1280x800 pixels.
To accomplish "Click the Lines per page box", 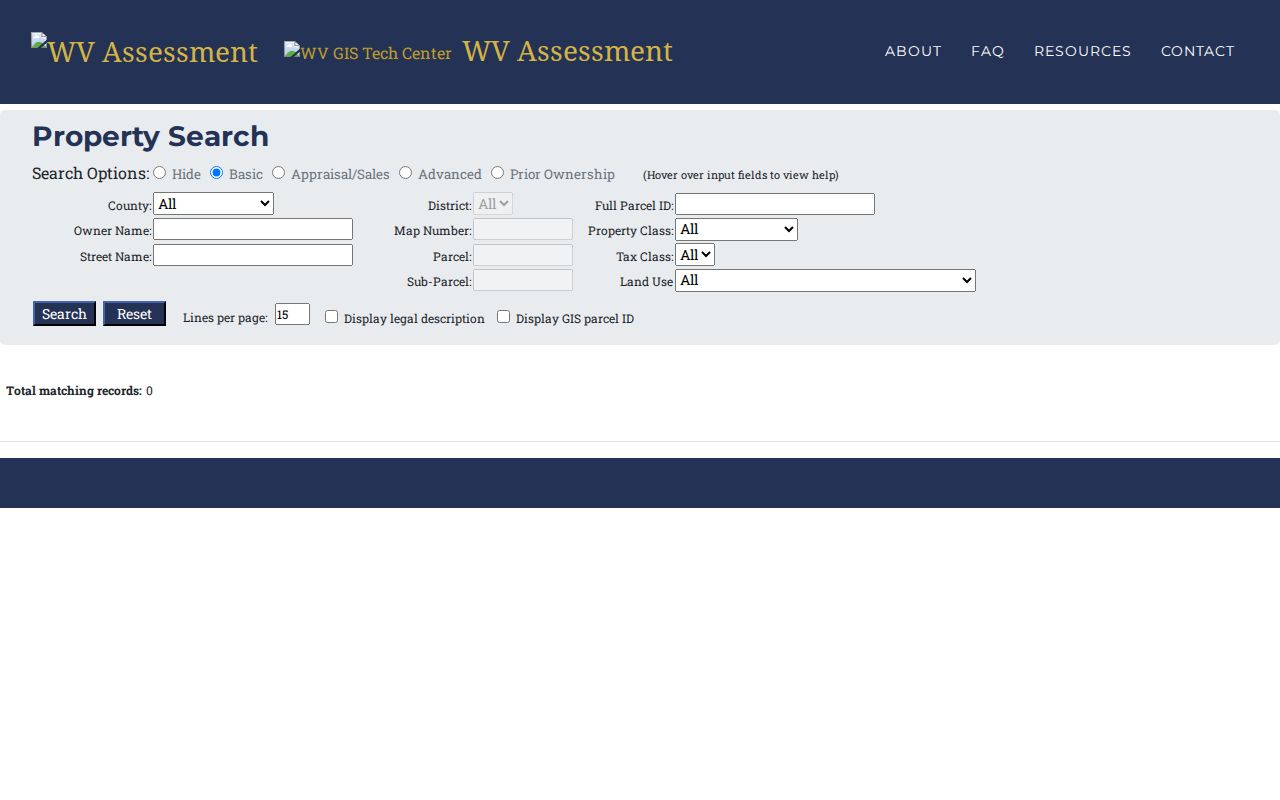I will [x=292, y=314].
